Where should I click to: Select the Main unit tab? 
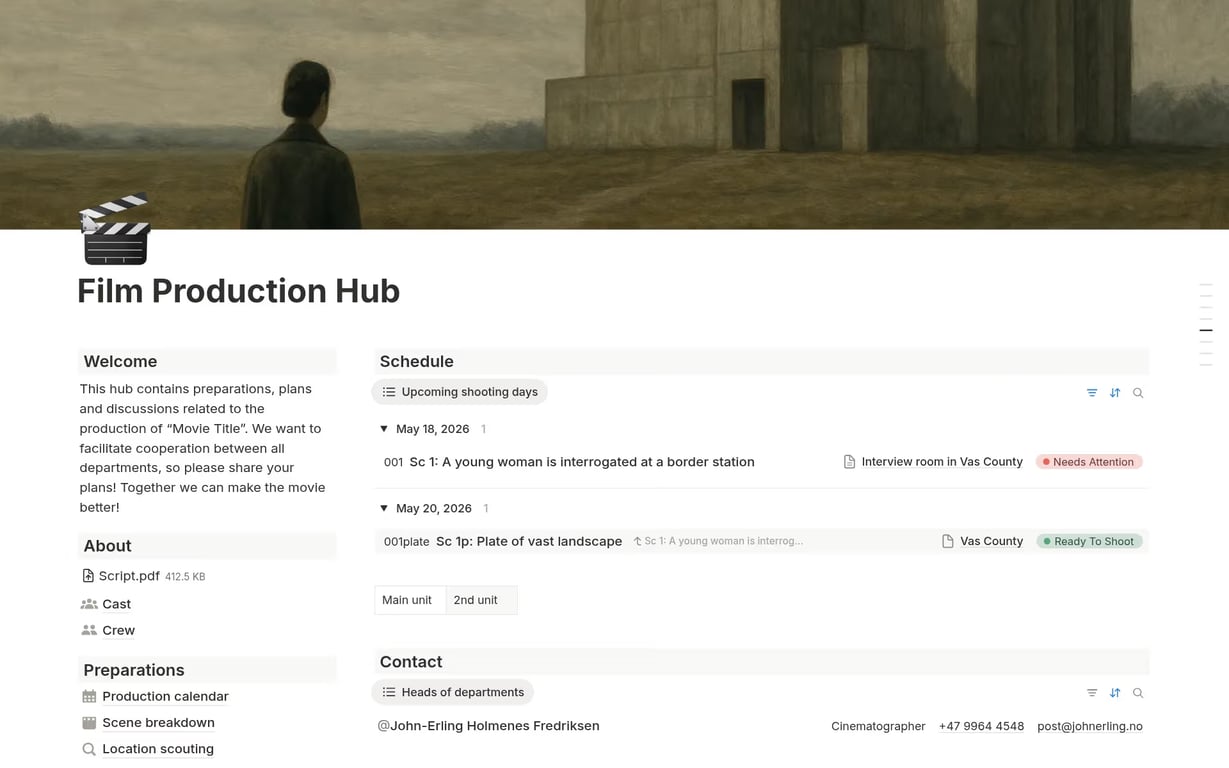(406, 600)
